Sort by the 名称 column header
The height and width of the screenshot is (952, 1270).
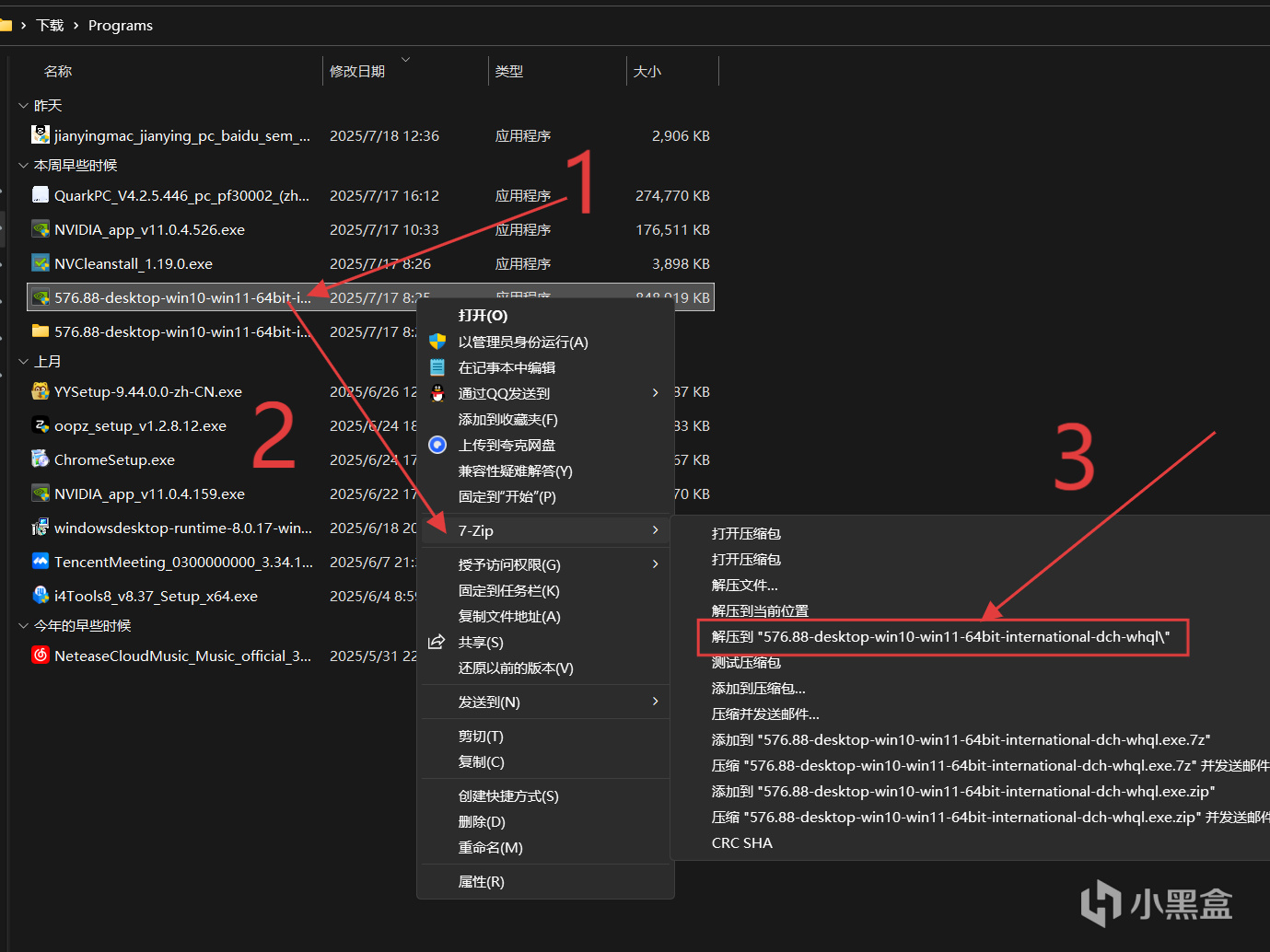[x=57, y=71]
